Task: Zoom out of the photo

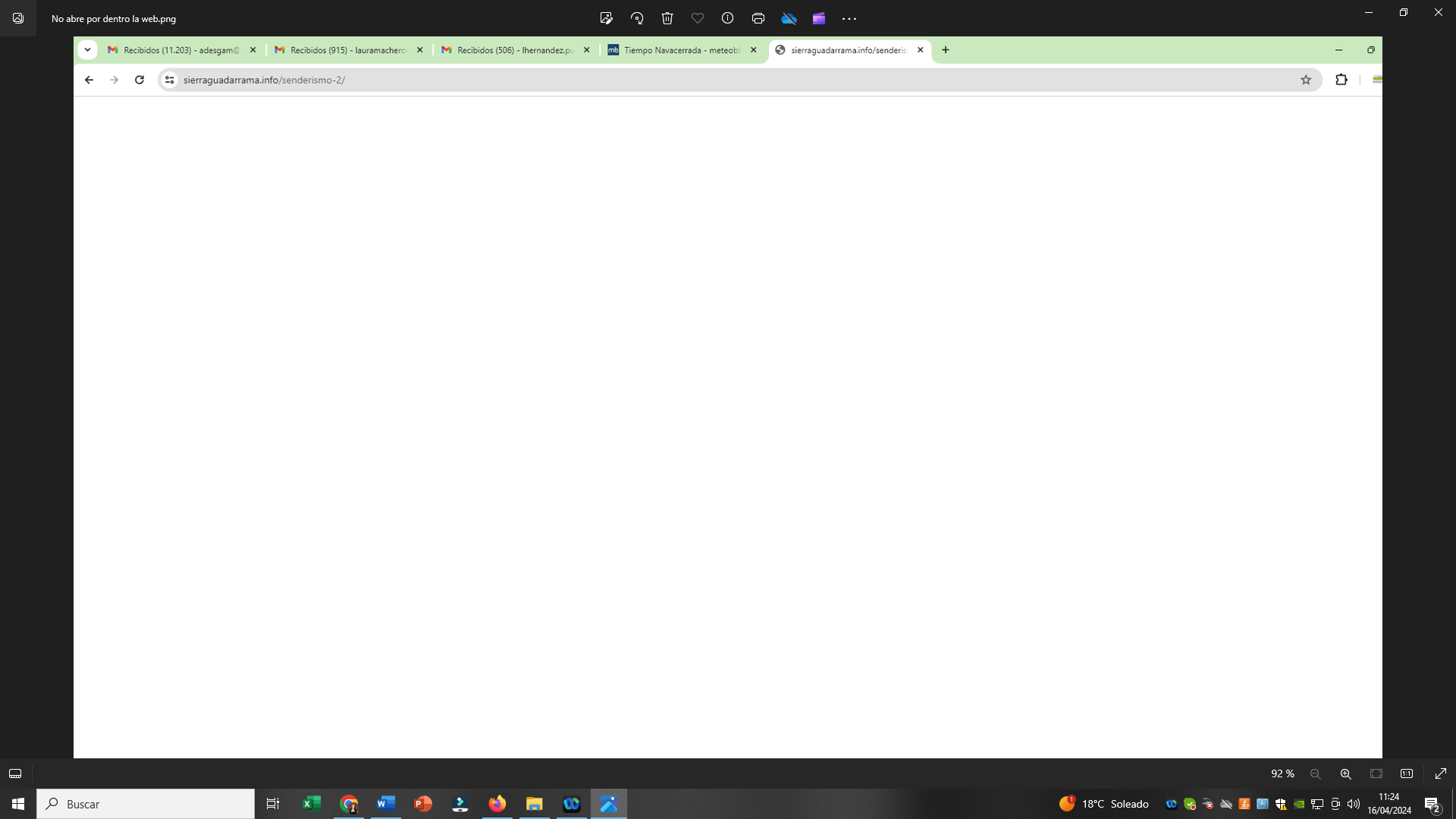Action: (x=1316, y=773)
